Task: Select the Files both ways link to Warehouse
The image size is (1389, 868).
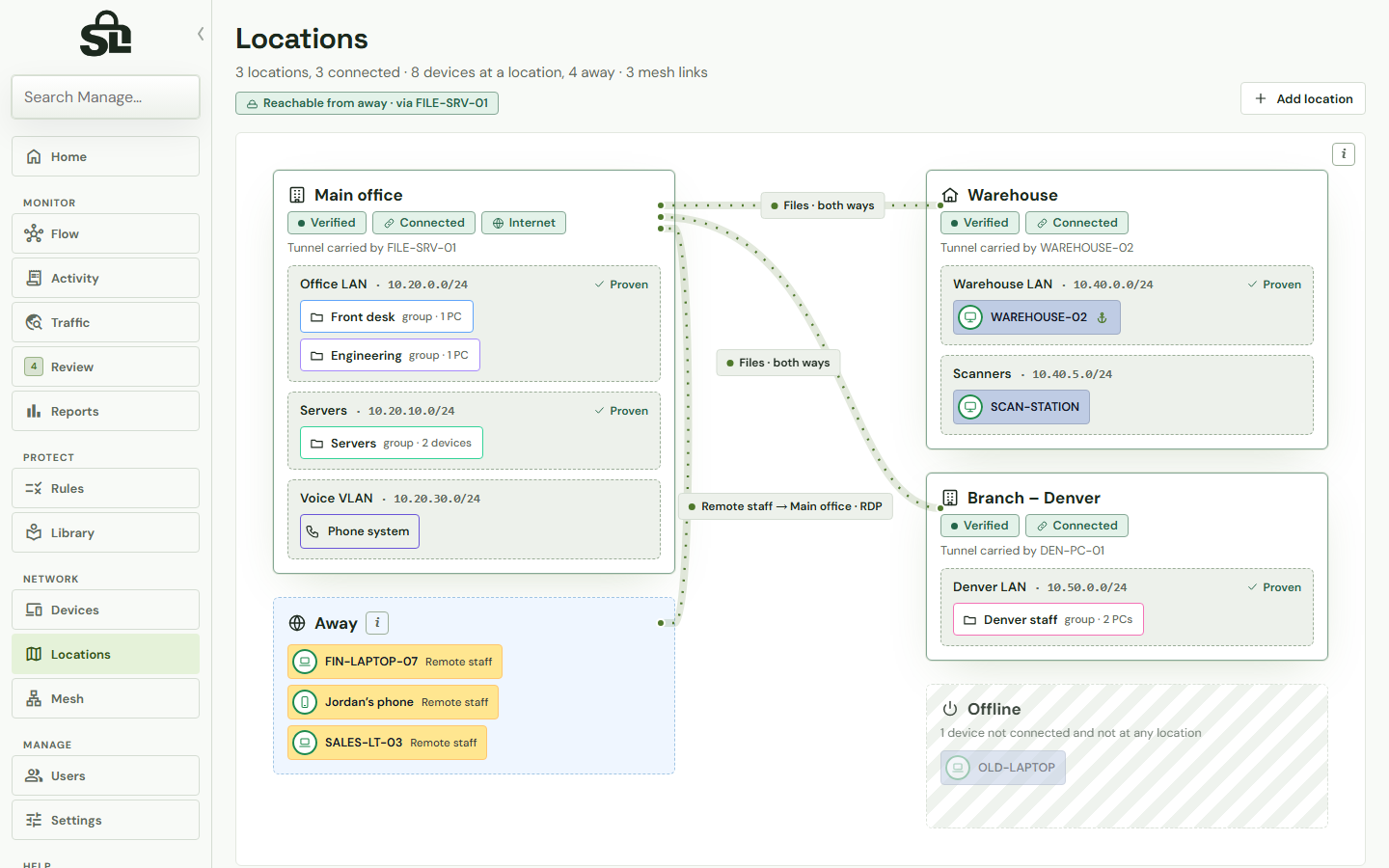Action: click(x=823, y=205)
